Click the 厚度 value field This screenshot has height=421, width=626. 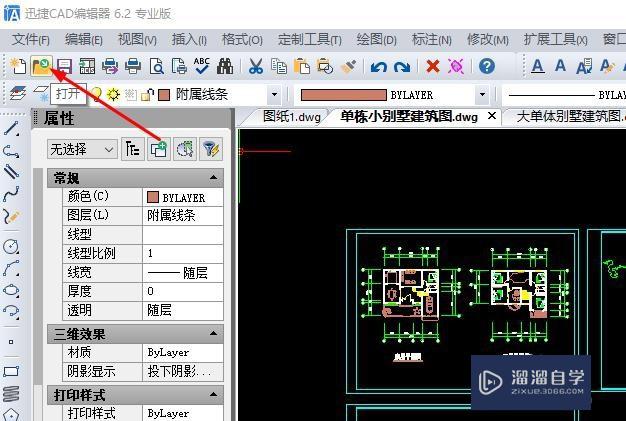coord(183,291)
